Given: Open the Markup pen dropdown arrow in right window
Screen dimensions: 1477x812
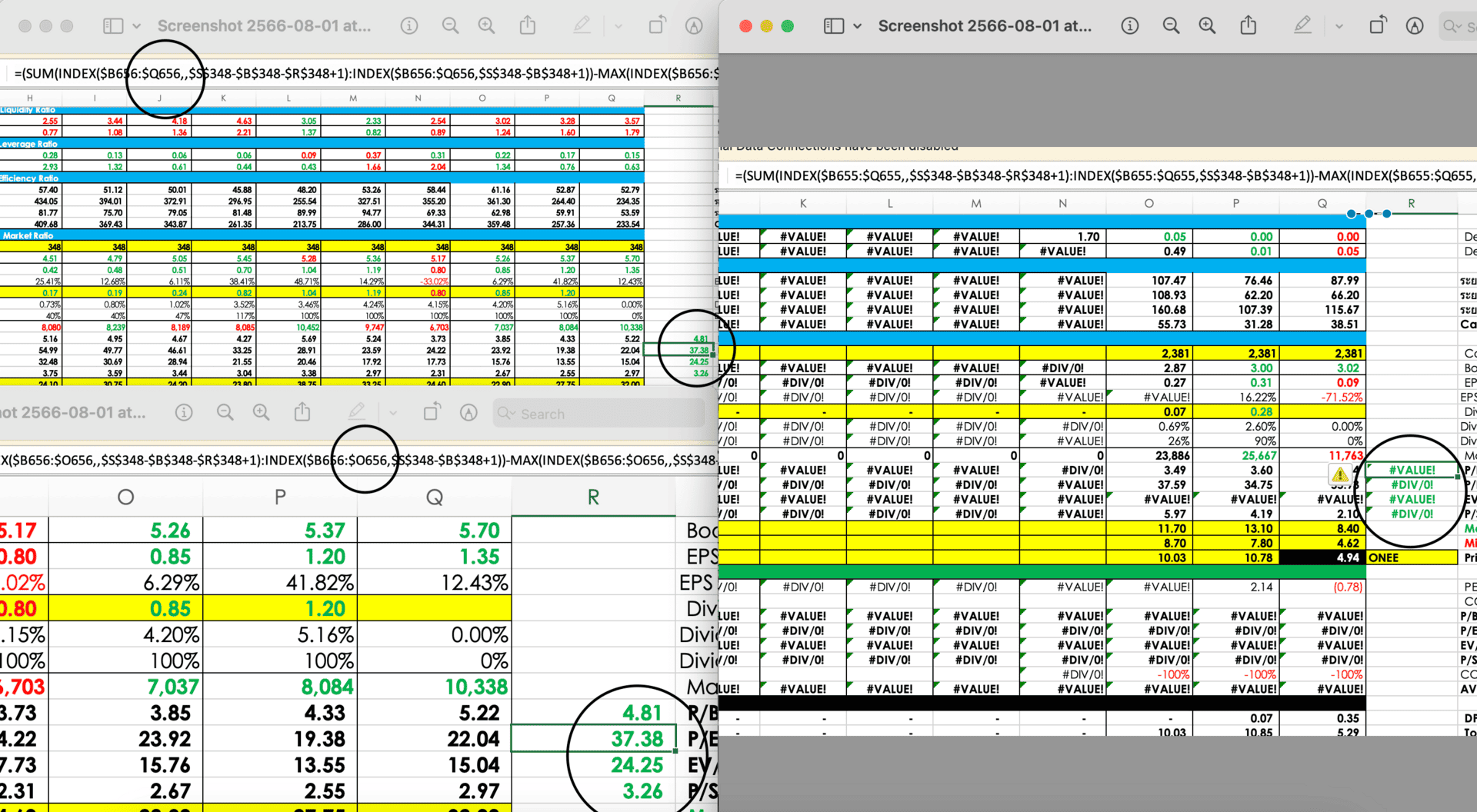Looking at the screenshot, I should pos(1339,26).
